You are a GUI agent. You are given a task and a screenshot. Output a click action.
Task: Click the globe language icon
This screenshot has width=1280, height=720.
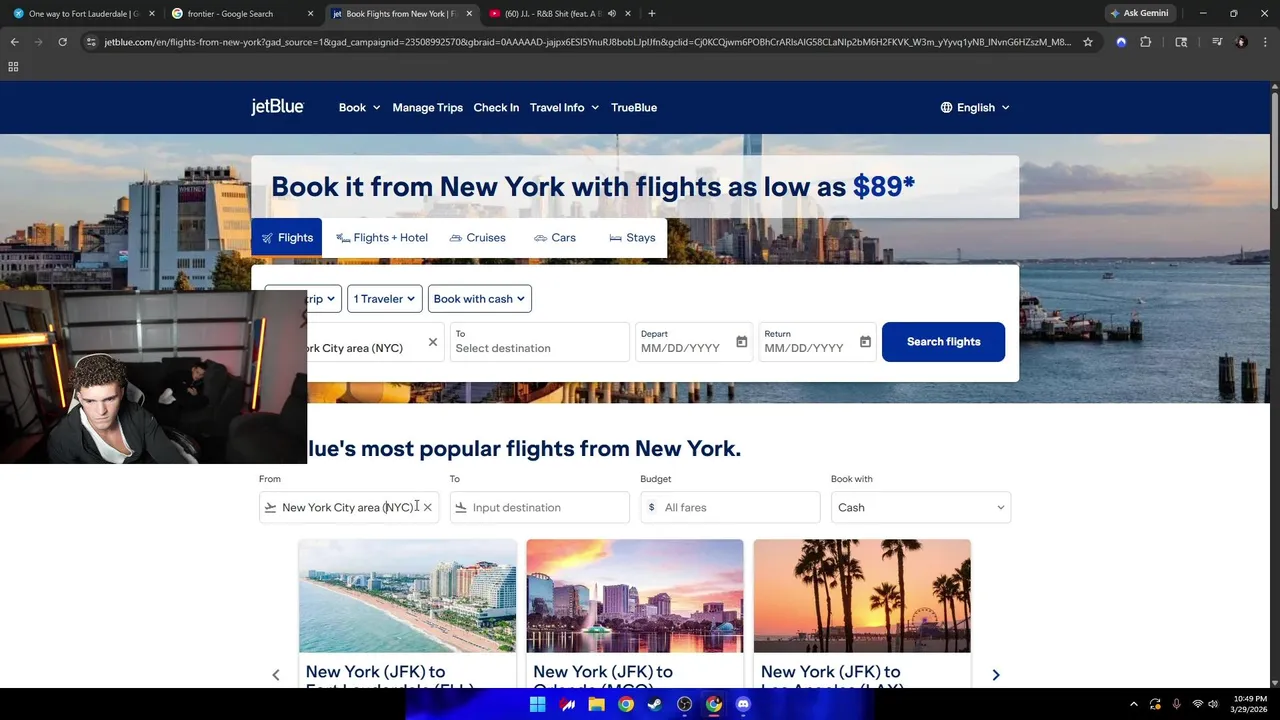(x=946, y=107)
